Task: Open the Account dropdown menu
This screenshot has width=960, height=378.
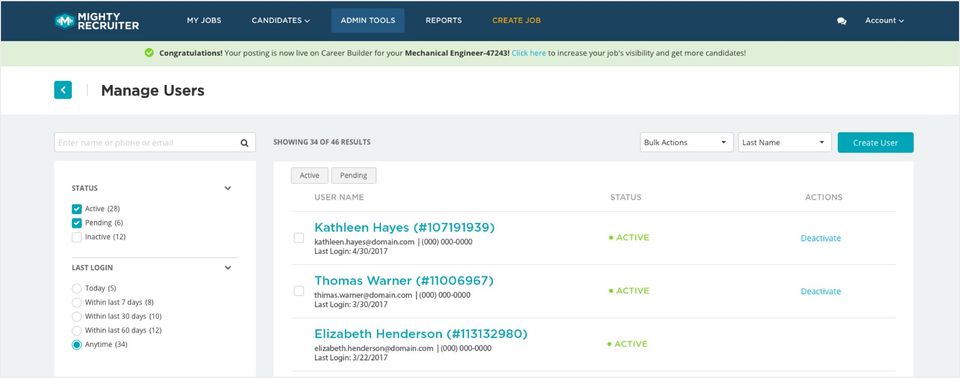Action: click(x=884, y=21)
